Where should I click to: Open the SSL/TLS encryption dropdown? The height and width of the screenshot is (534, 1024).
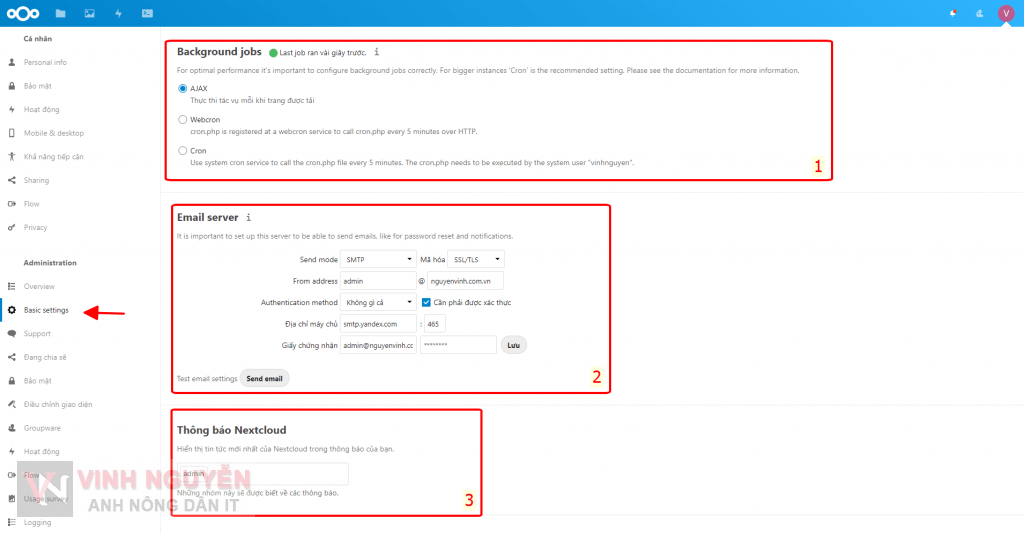pyautogui.click(x=477, y=259)
